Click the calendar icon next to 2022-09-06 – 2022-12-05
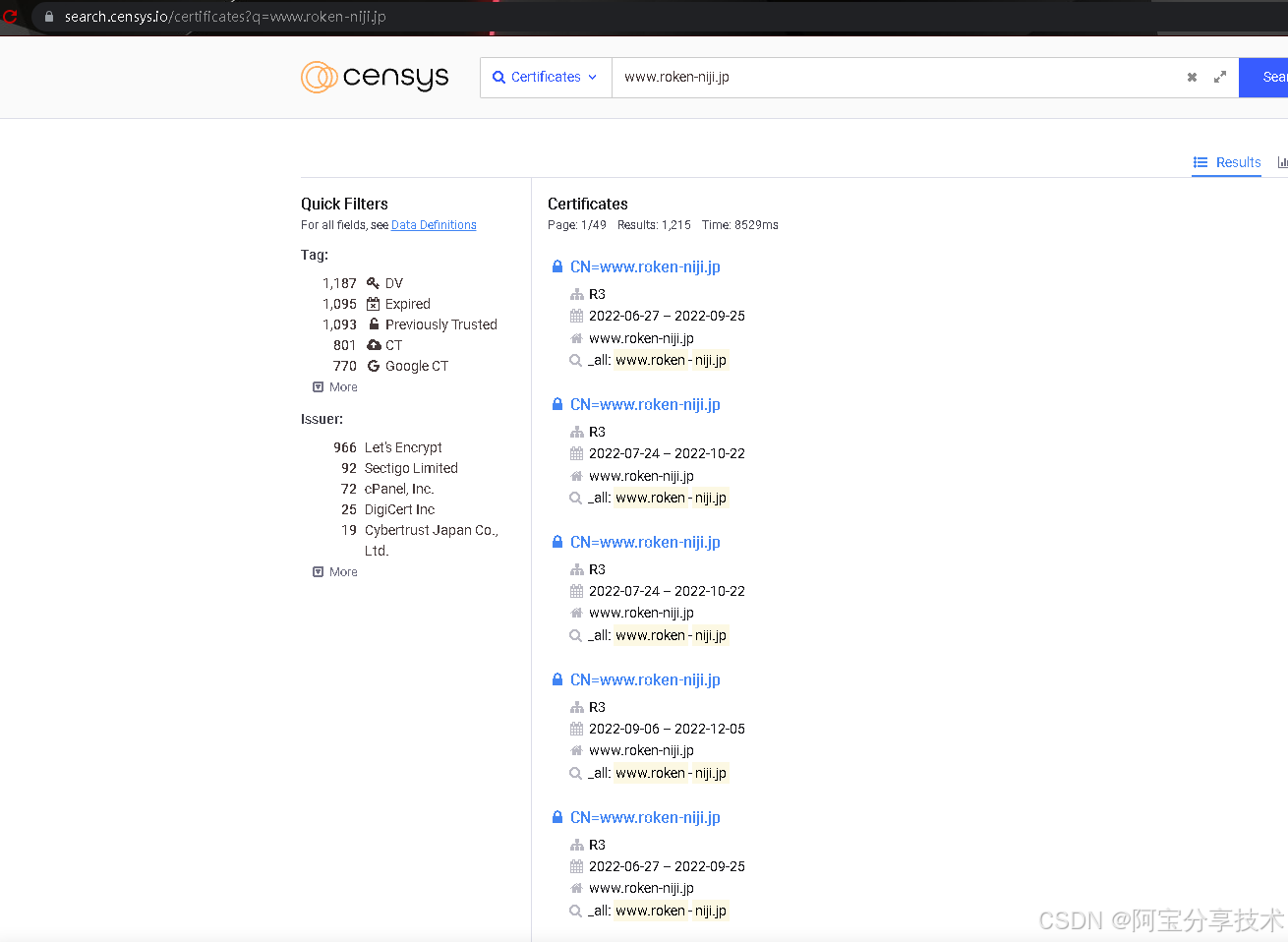 [x=577, y=729]
